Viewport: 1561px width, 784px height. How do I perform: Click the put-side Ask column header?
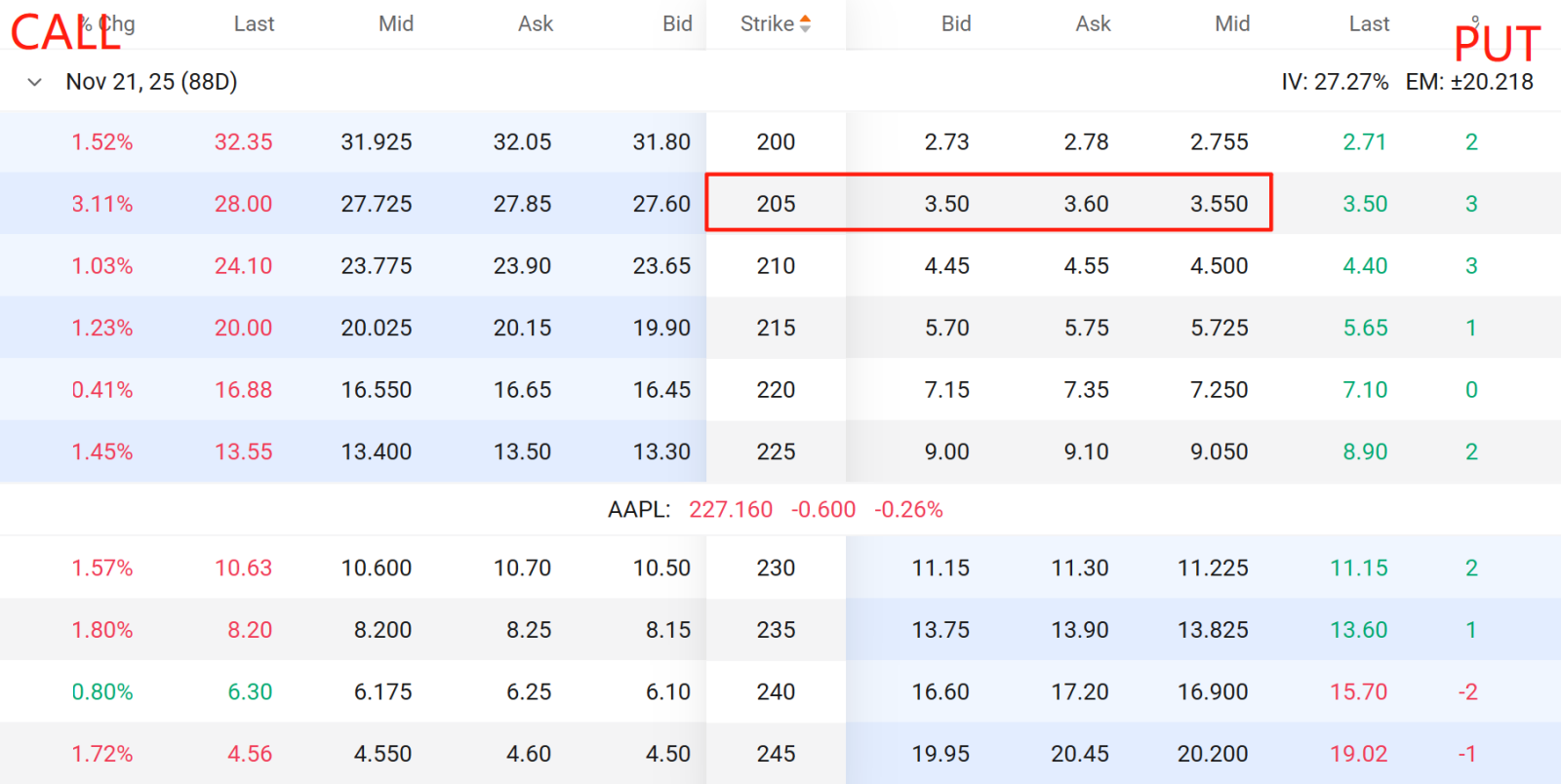coord(1093,23)
